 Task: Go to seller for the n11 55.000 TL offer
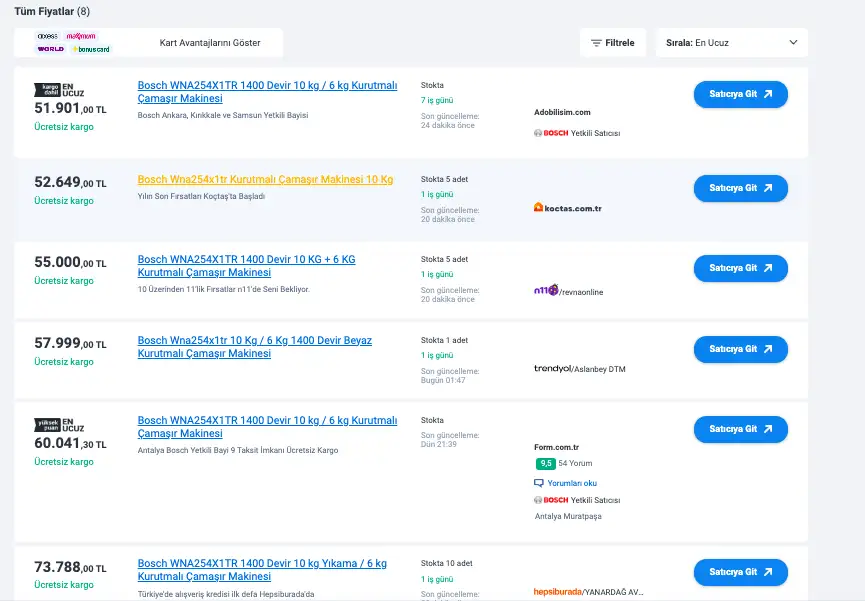[740, 268]
